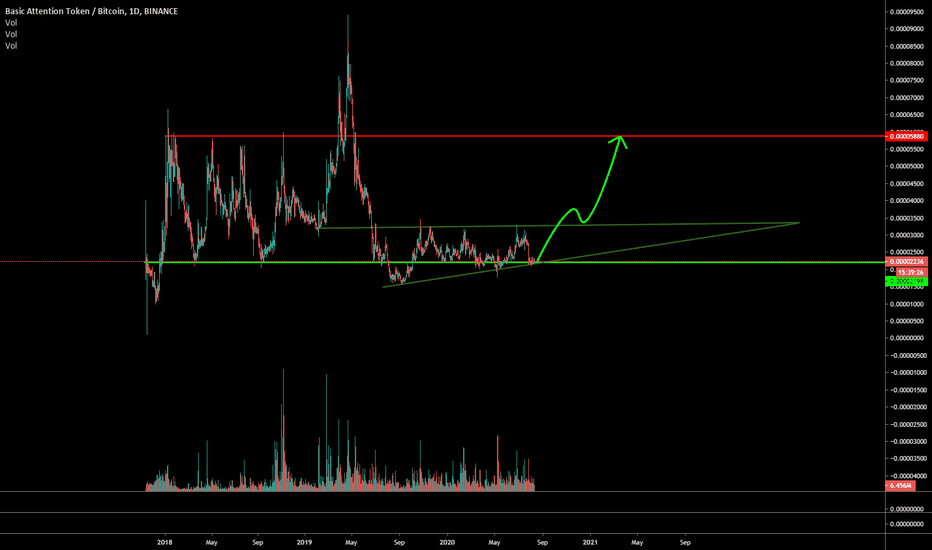The width and height of the screenshot is (932, 550).
Task: Click the 2019 date on the time axis
Action: 304,542
